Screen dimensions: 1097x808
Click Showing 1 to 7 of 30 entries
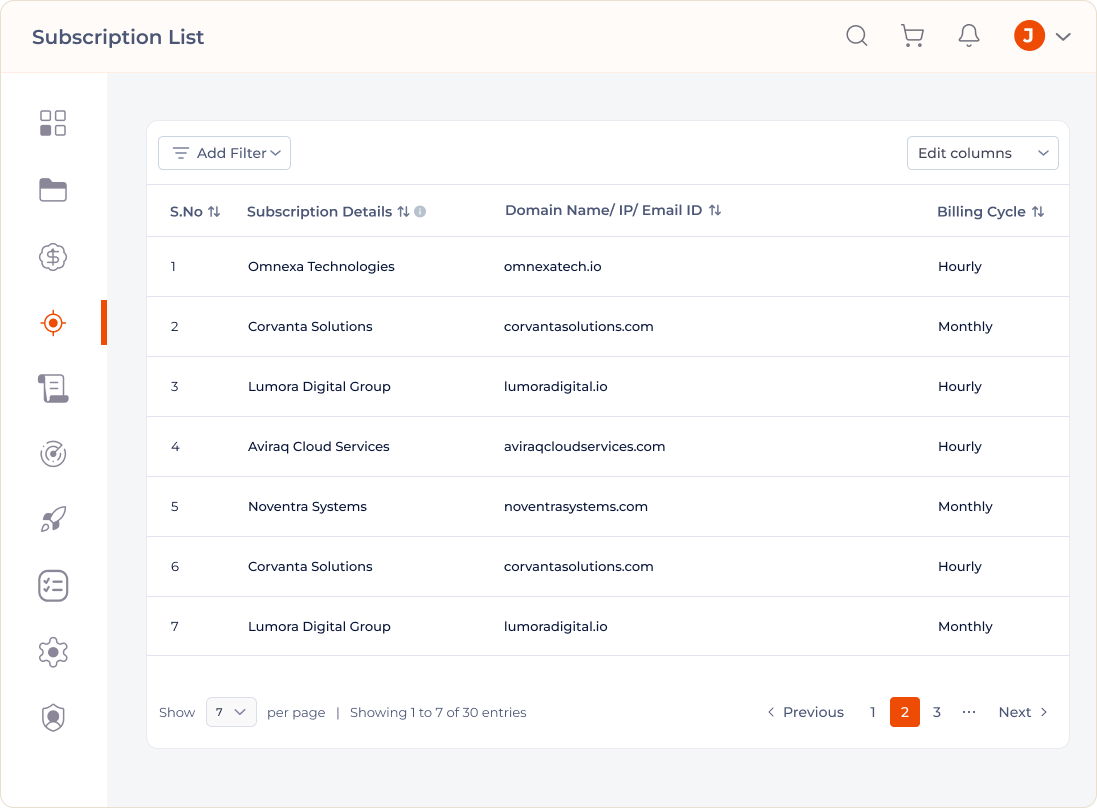click(438, 712)
